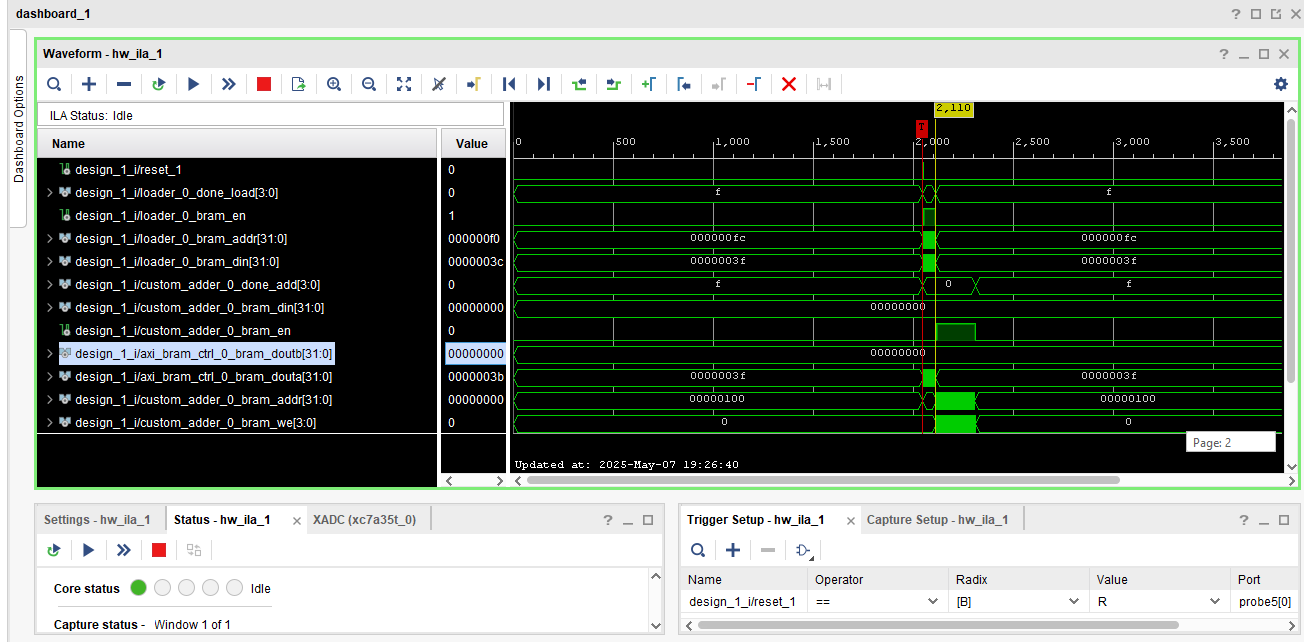
Task: Run trigger for ILA in waveform toolbar
Action: tap(194, 84)
